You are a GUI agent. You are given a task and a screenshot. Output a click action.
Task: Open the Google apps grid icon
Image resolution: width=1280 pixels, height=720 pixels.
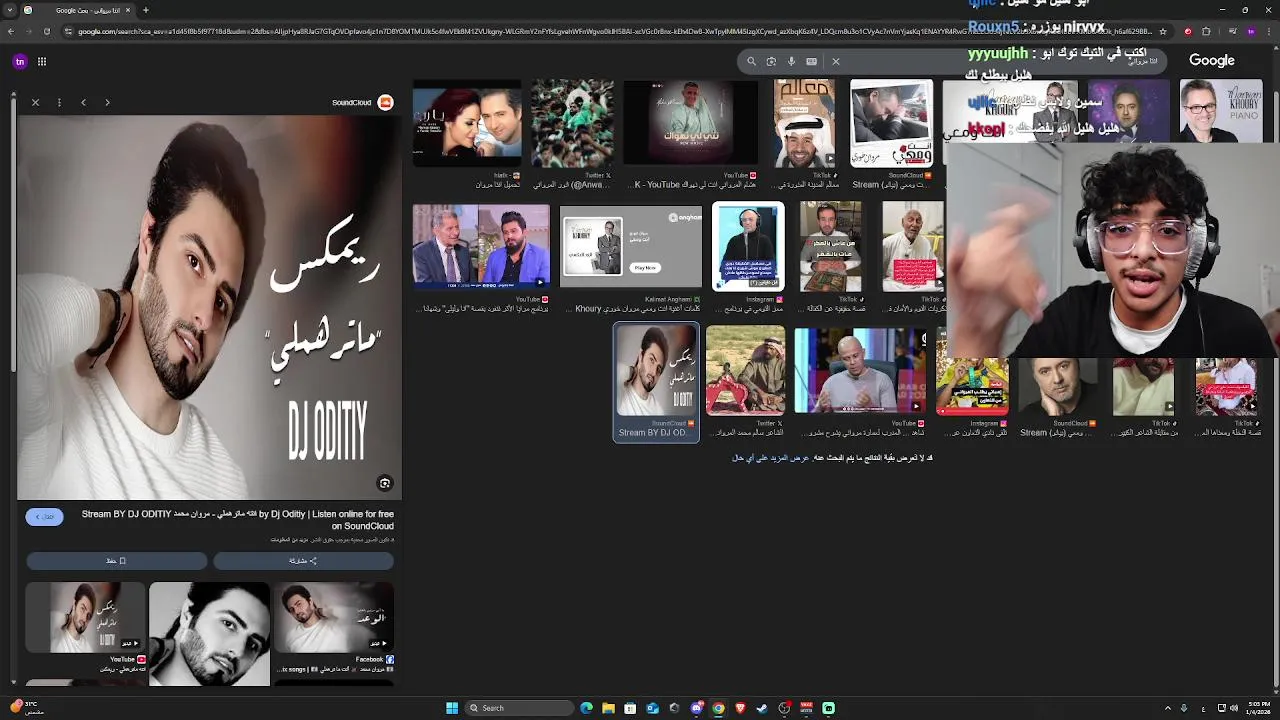click(42, 61)
